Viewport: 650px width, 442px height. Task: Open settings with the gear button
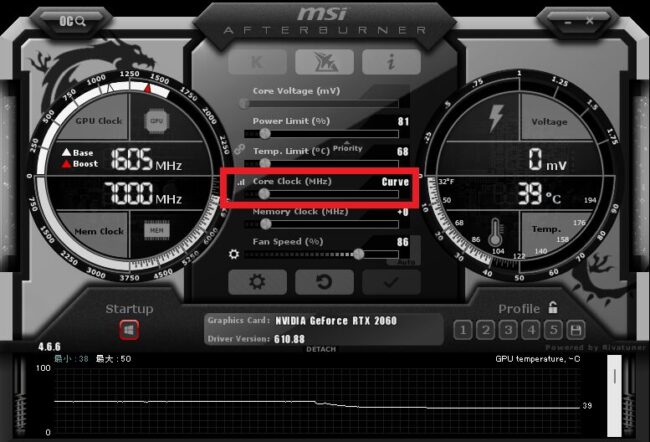pos(257,282)
